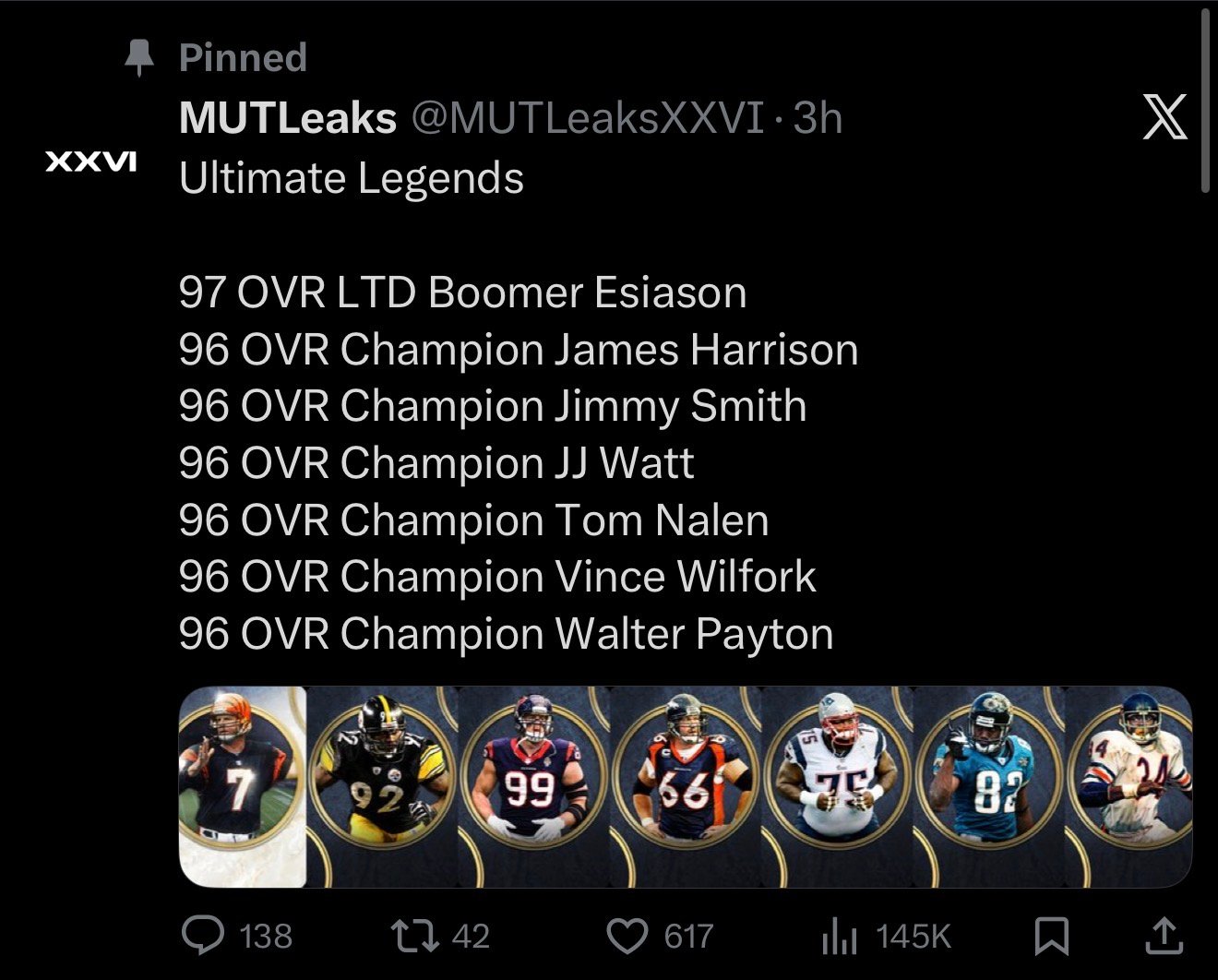This screenshot has width=1218, height=980.
Task: Open the XXVI profile avatar
Action: [x=91, y=162]
